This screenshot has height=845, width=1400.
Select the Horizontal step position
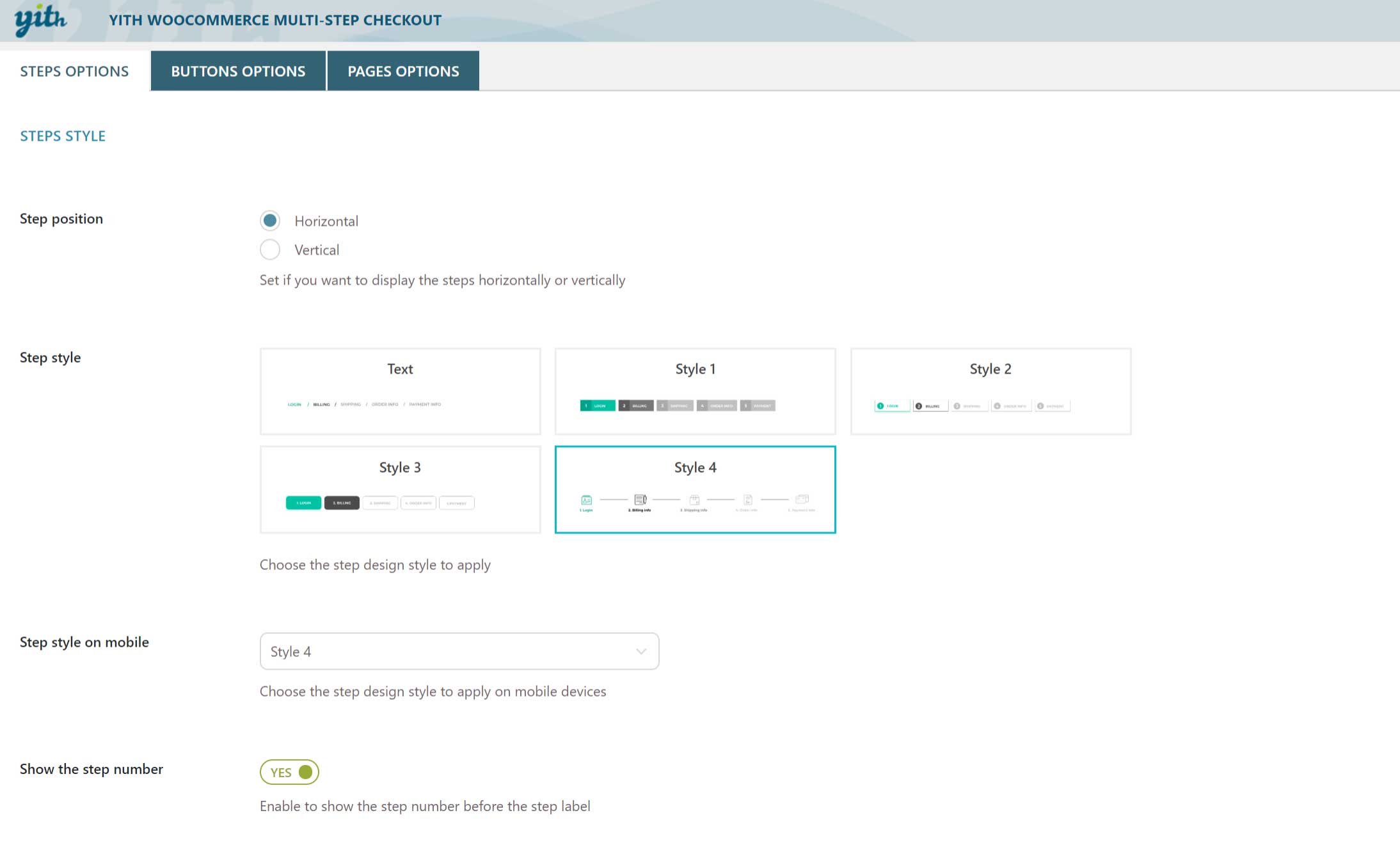click(270, 221)
